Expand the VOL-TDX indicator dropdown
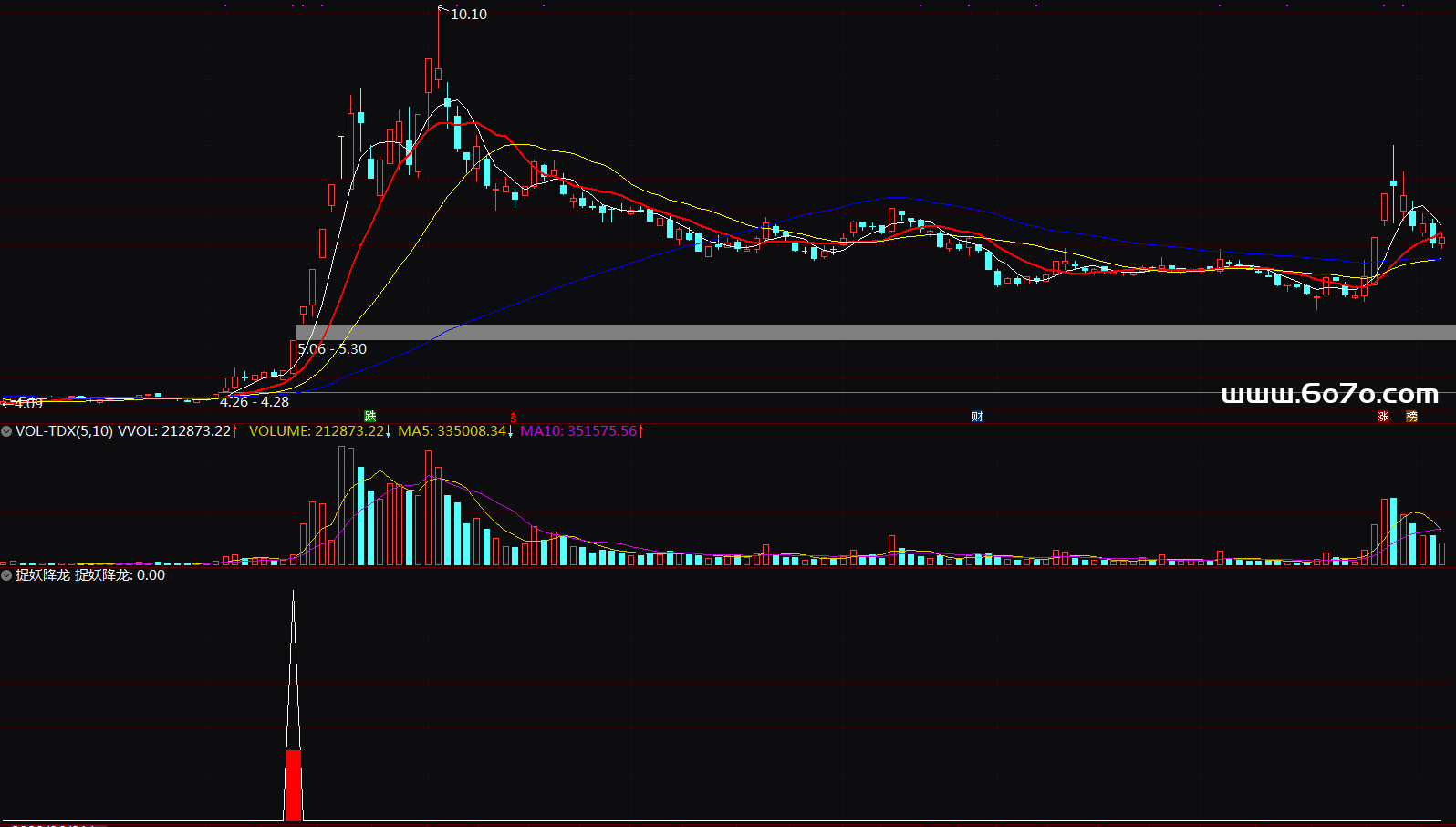The image size is (1456, 827). tap(6, 431)
